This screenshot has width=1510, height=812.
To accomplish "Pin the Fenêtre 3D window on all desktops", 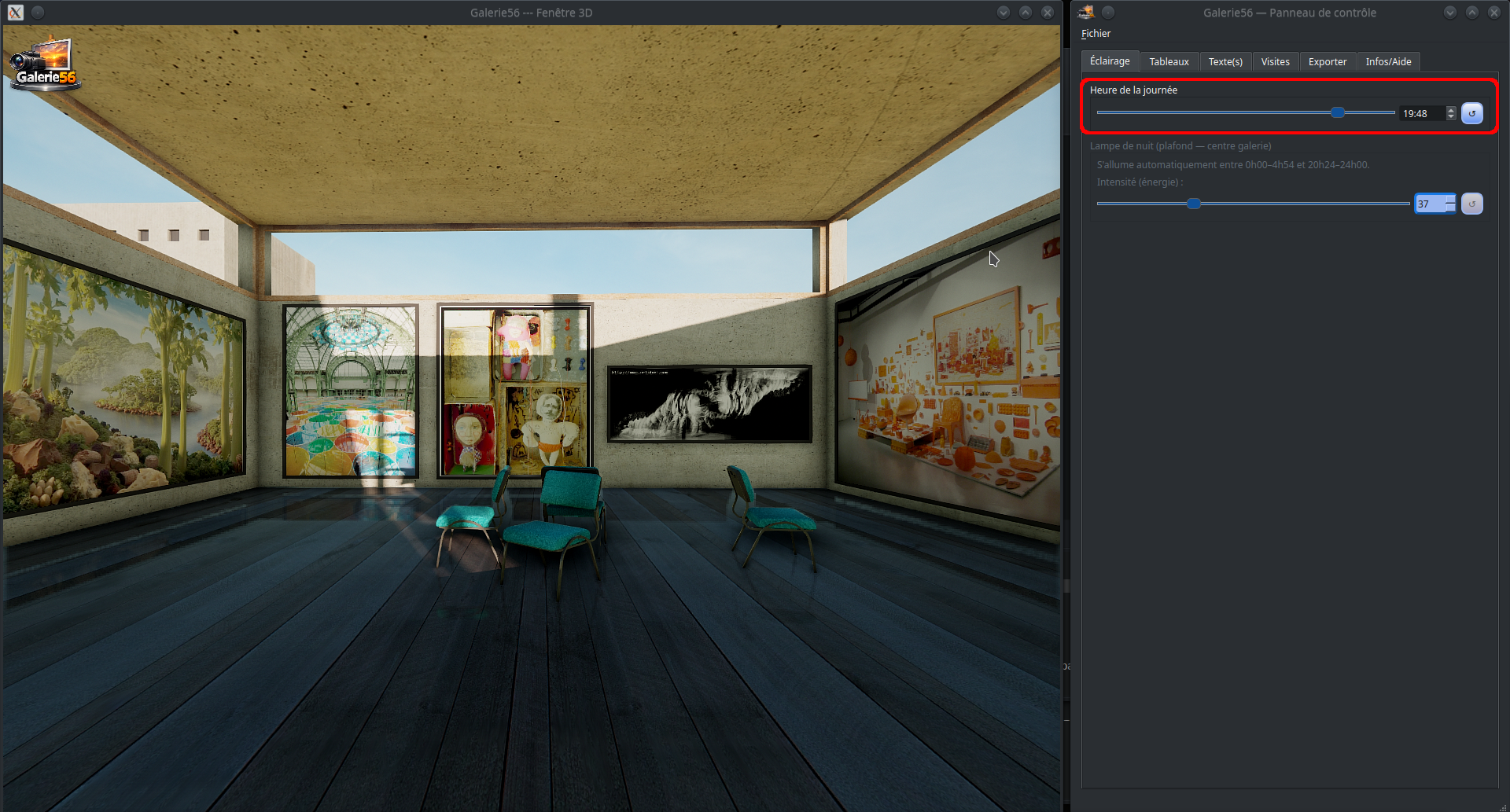I will [x=38, y=13].
